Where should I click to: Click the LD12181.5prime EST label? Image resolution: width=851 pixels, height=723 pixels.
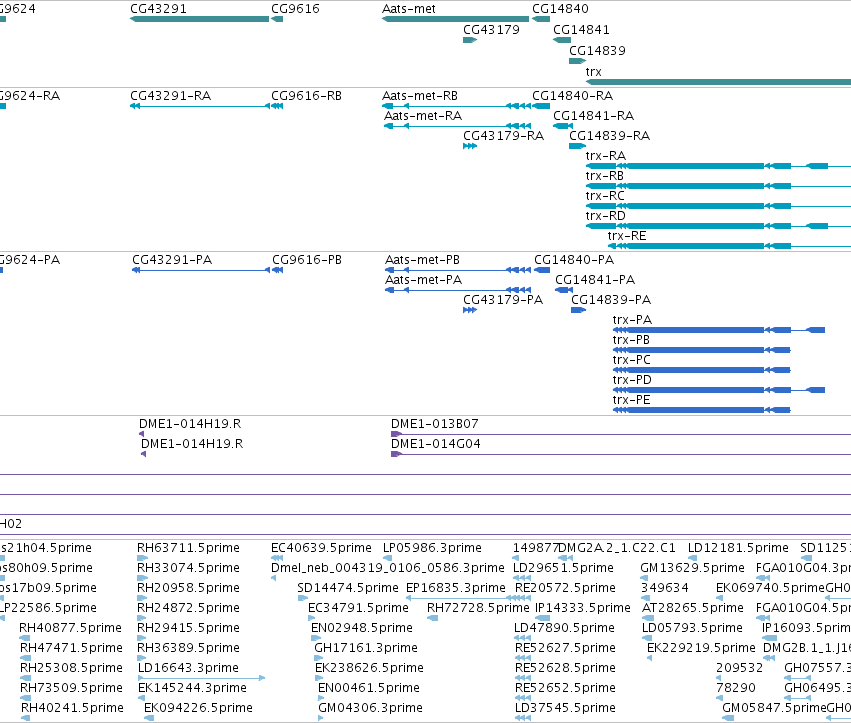click(738, 548)
